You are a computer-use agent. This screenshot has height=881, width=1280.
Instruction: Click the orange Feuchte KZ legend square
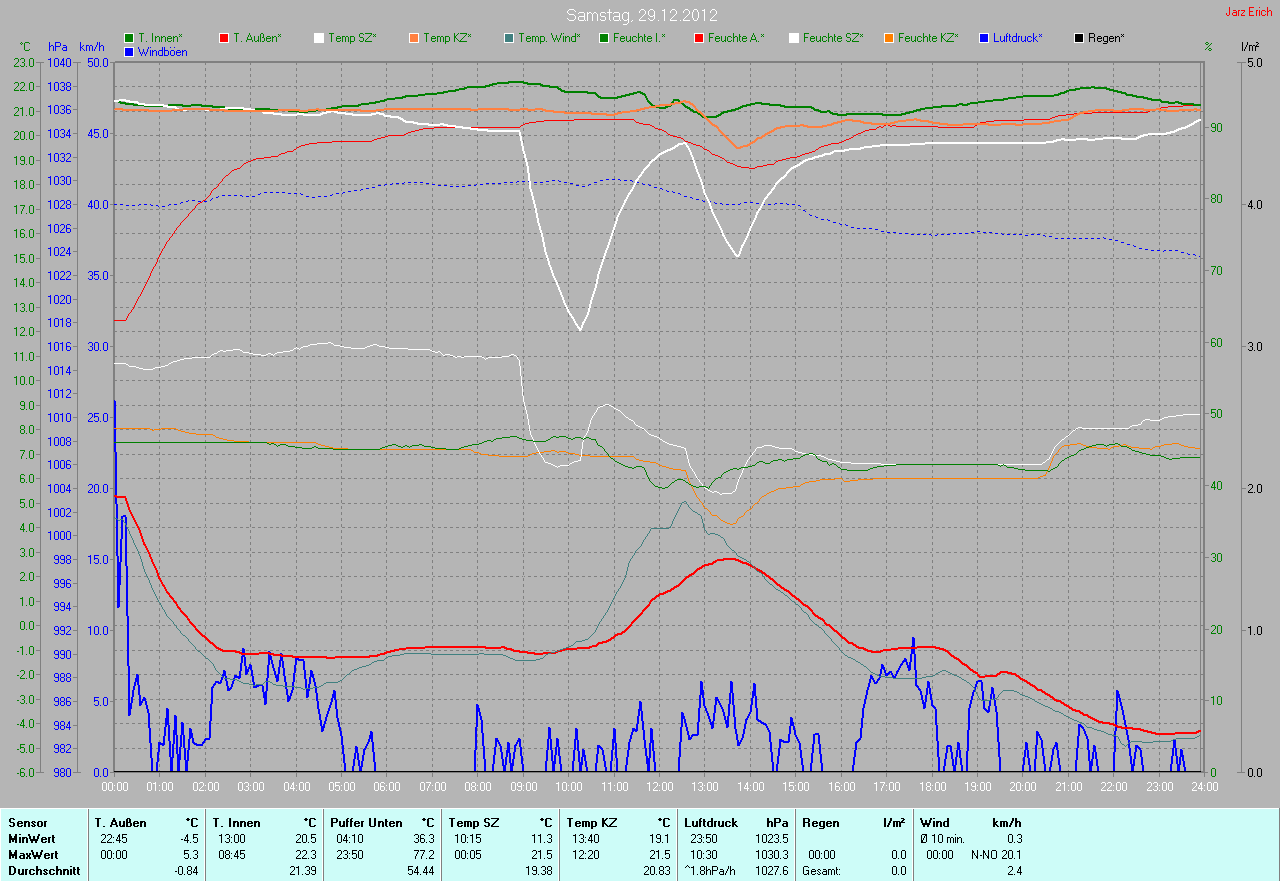point(888,38)
